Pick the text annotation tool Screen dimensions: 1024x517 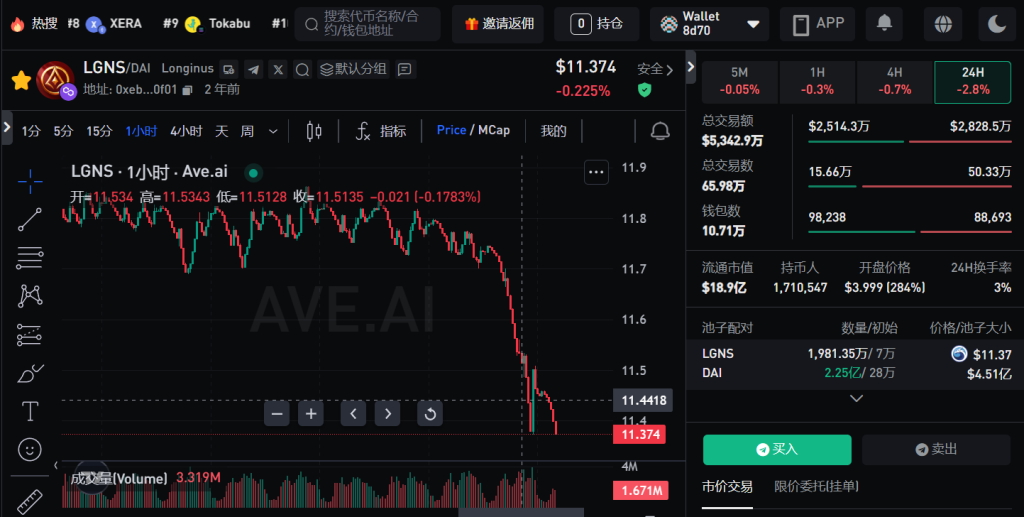(x=30, y=411)
